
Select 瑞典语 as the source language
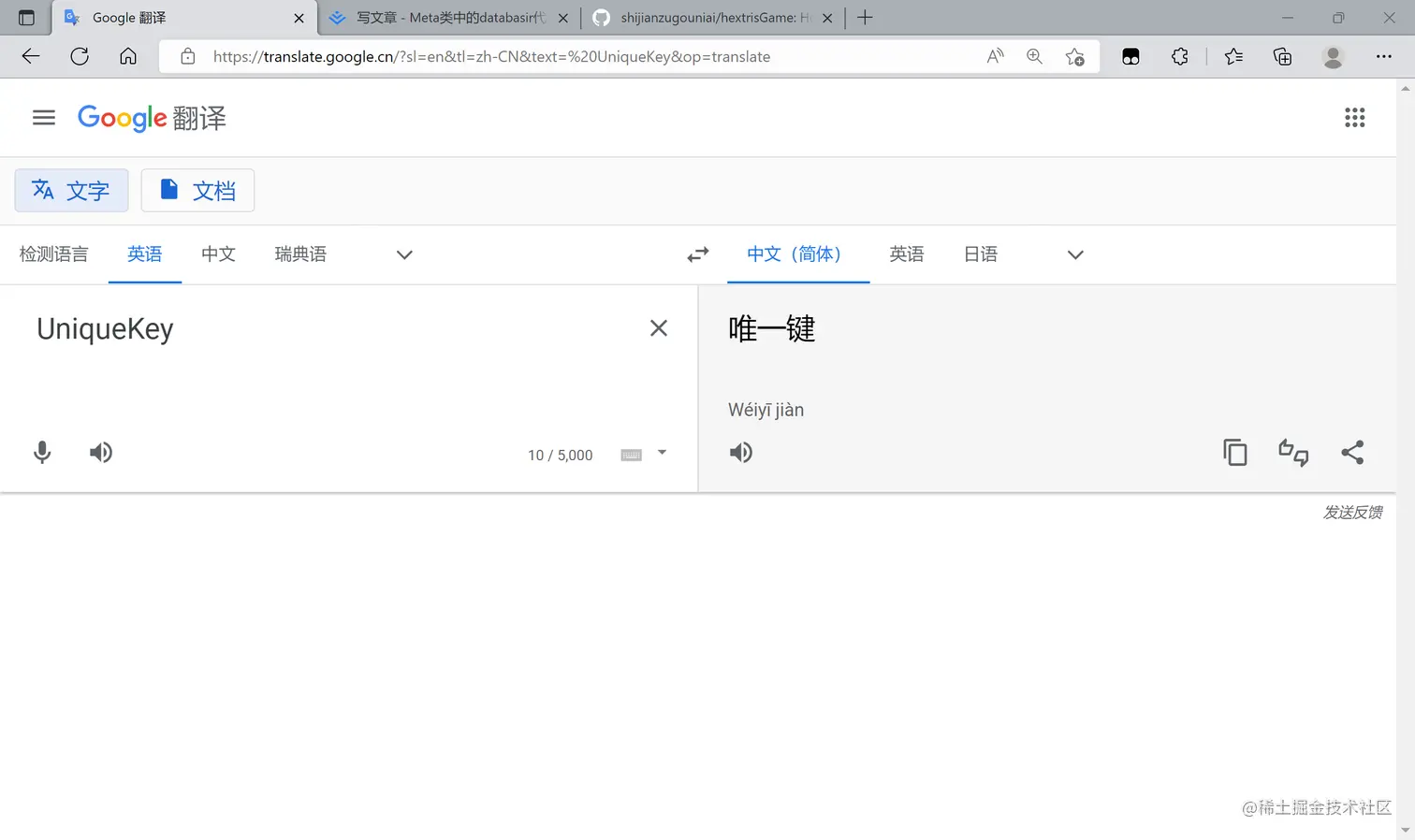(300, 254)
